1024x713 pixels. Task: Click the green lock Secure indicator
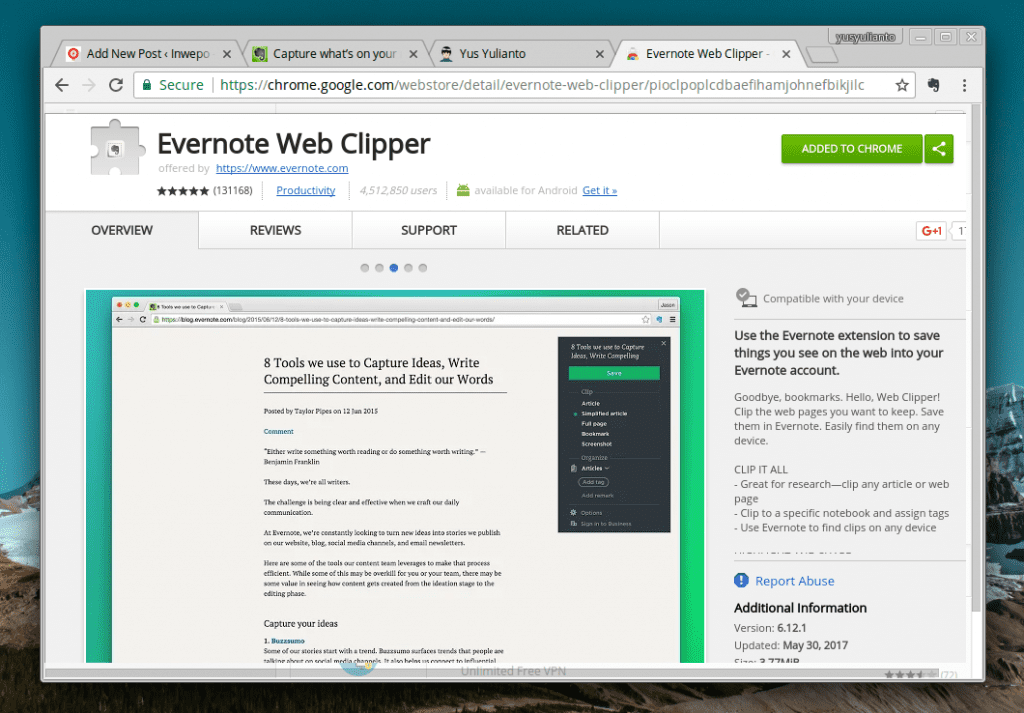click(x=174, y=85)
